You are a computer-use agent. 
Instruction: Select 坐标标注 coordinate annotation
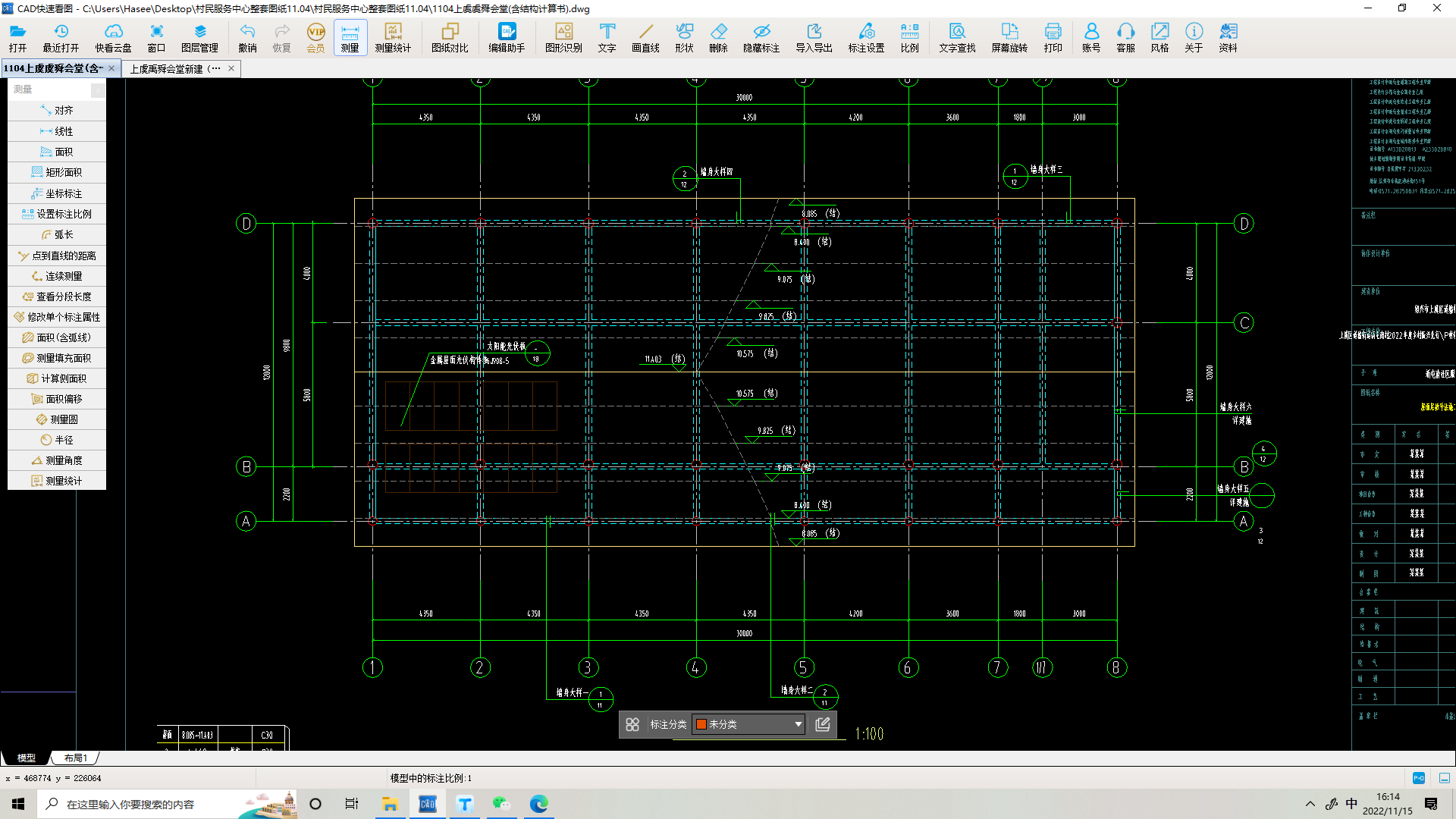tap(57, 193)
